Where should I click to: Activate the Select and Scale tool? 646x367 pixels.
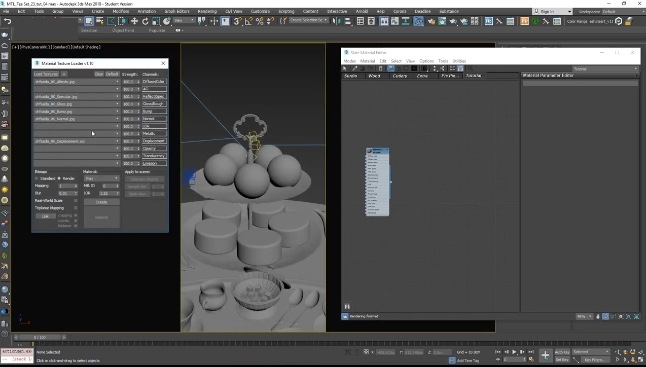click(x=156, y=21)
